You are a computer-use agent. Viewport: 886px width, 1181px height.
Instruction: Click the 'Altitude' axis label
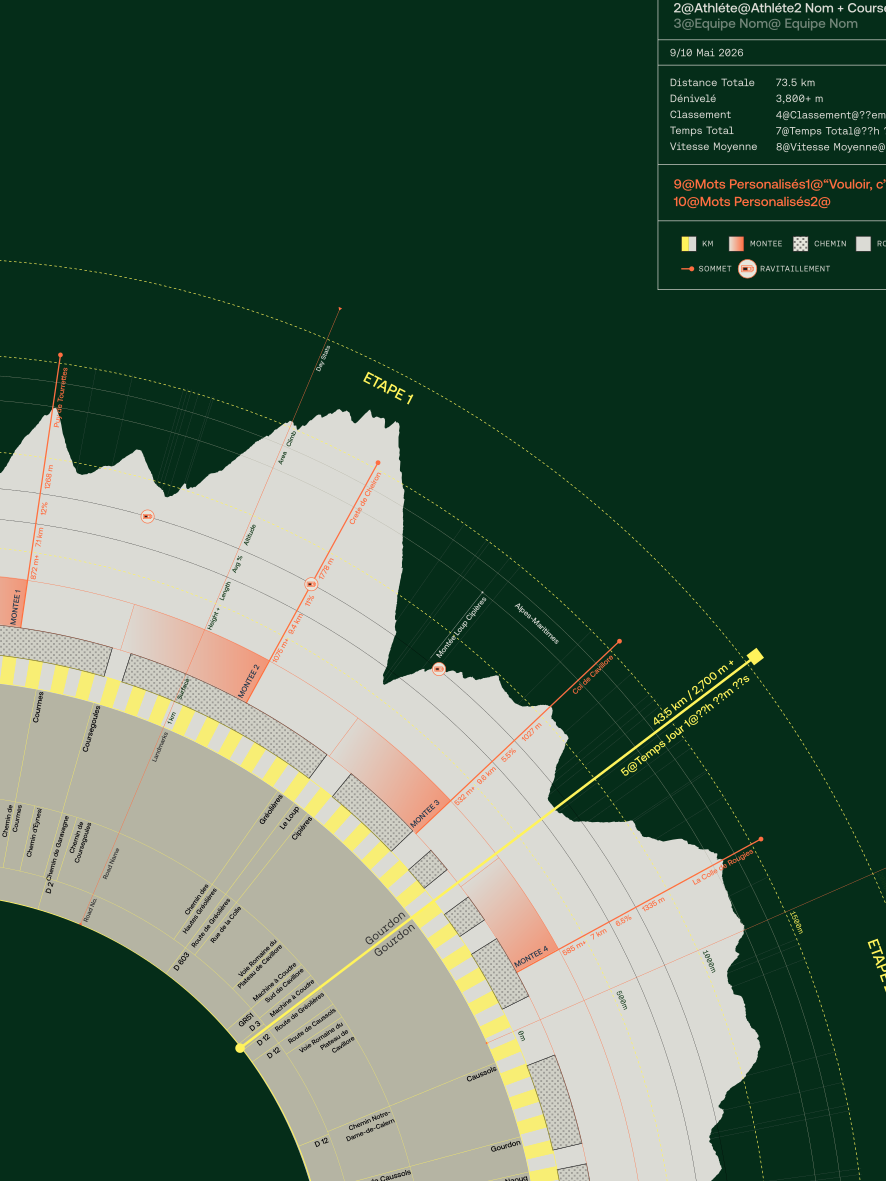pyautogui.click(x=250, y=536)
